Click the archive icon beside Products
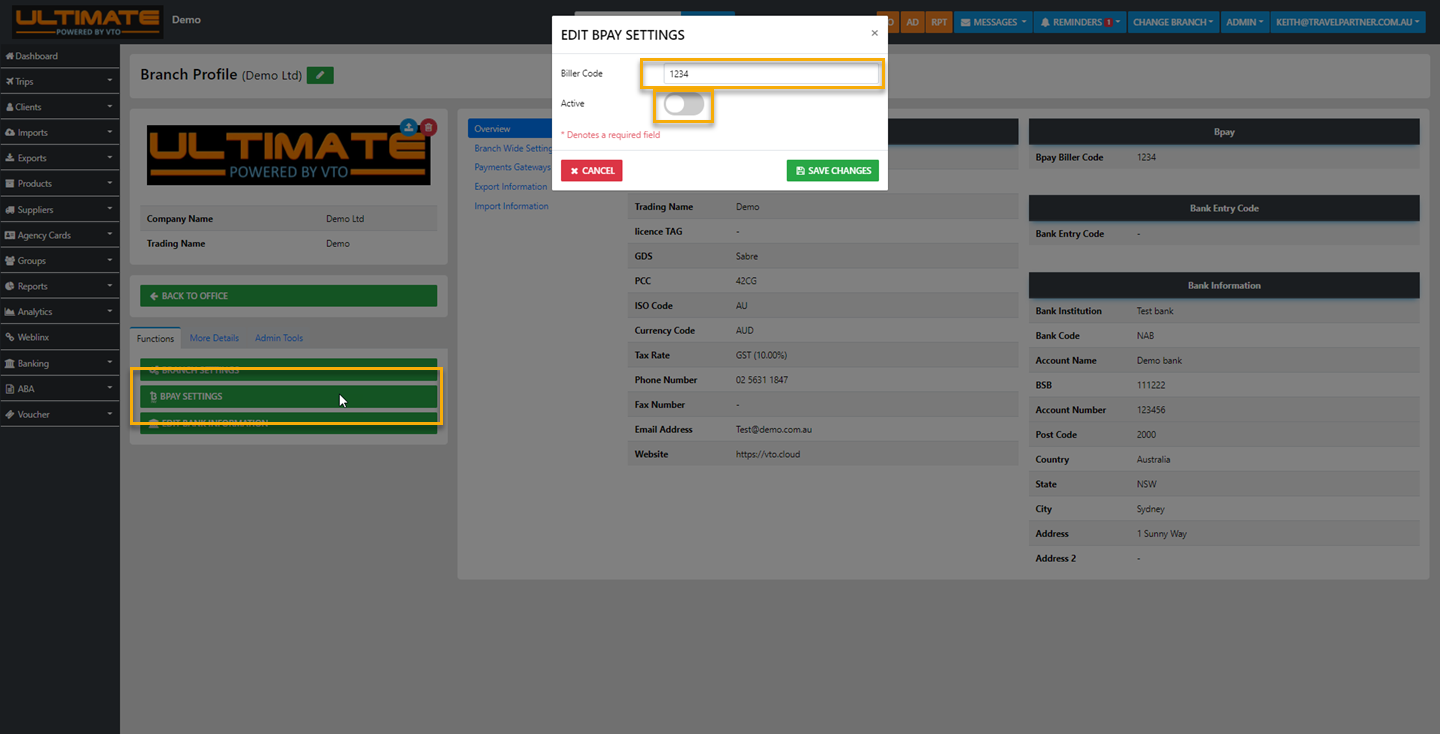The image size is (1440, 734). tap(10, 184)
